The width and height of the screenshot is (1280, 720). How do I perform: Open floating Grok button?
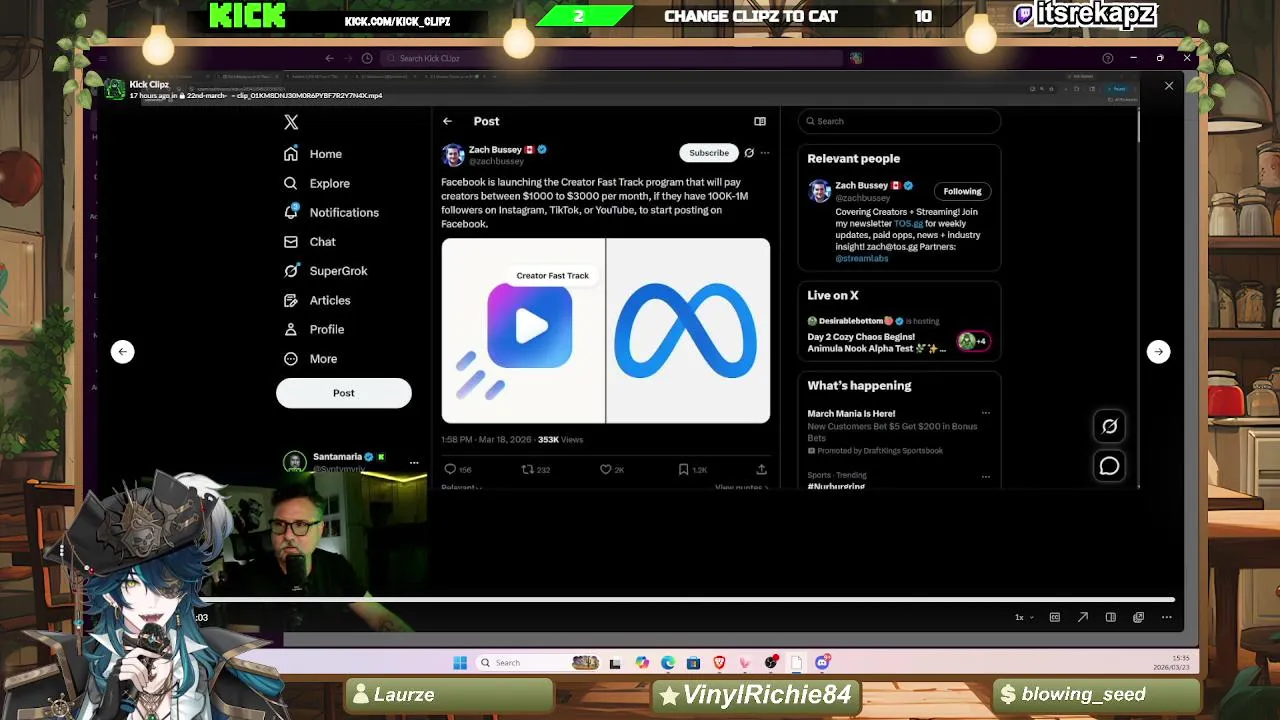tap(1109, 427)
